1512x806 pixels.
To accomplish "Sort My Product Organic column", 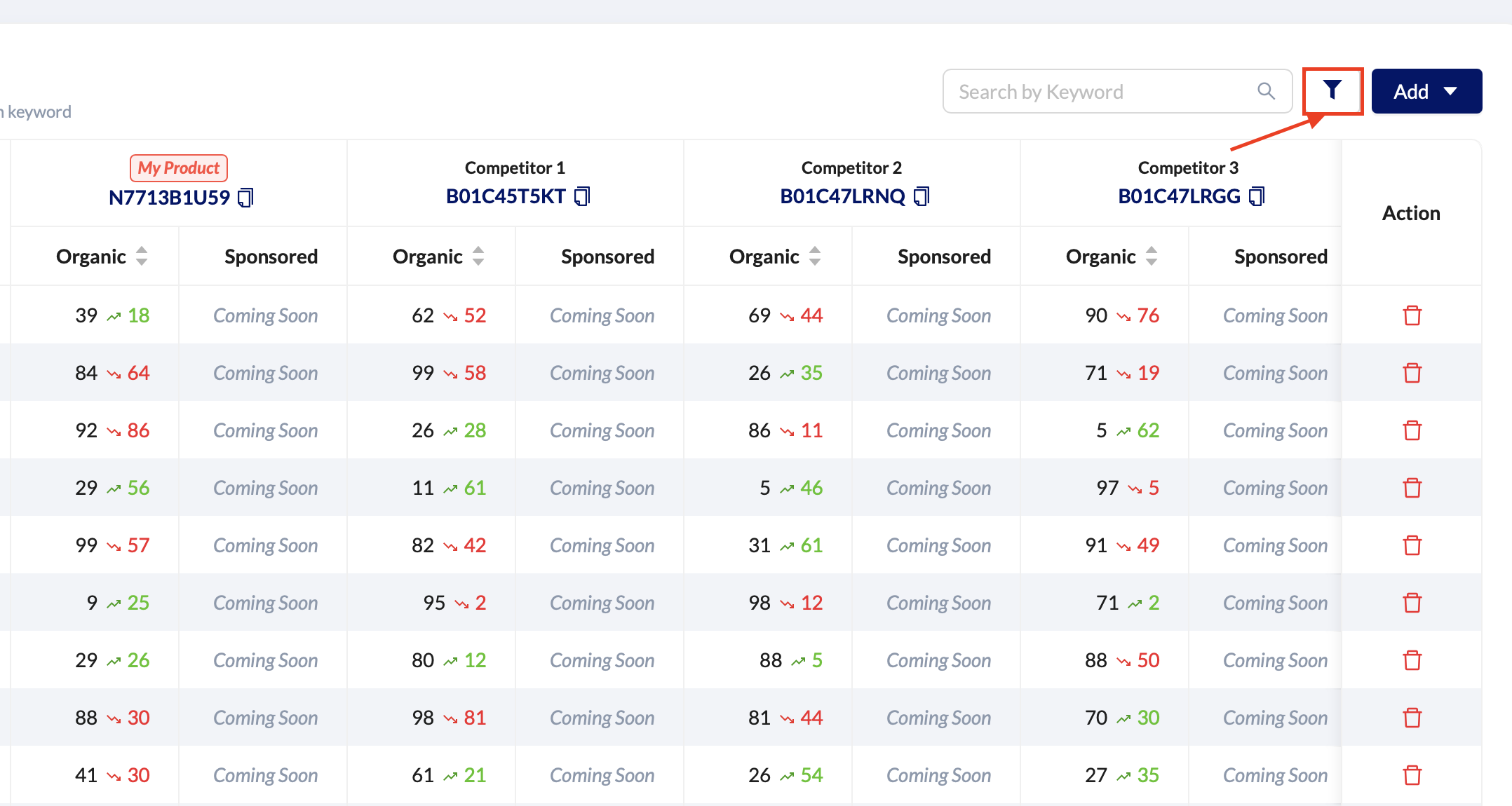I will click(x=142, y=257).
